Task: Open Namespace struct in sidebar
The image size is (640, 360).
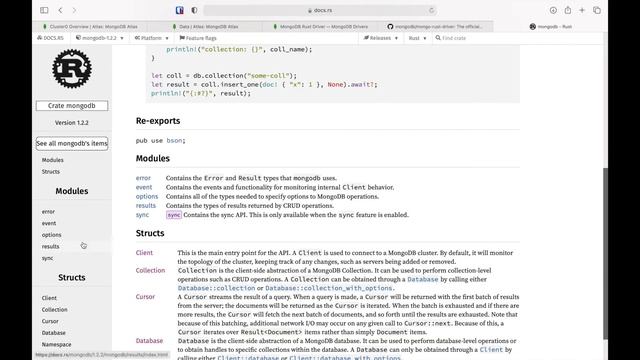Action: 56,344
